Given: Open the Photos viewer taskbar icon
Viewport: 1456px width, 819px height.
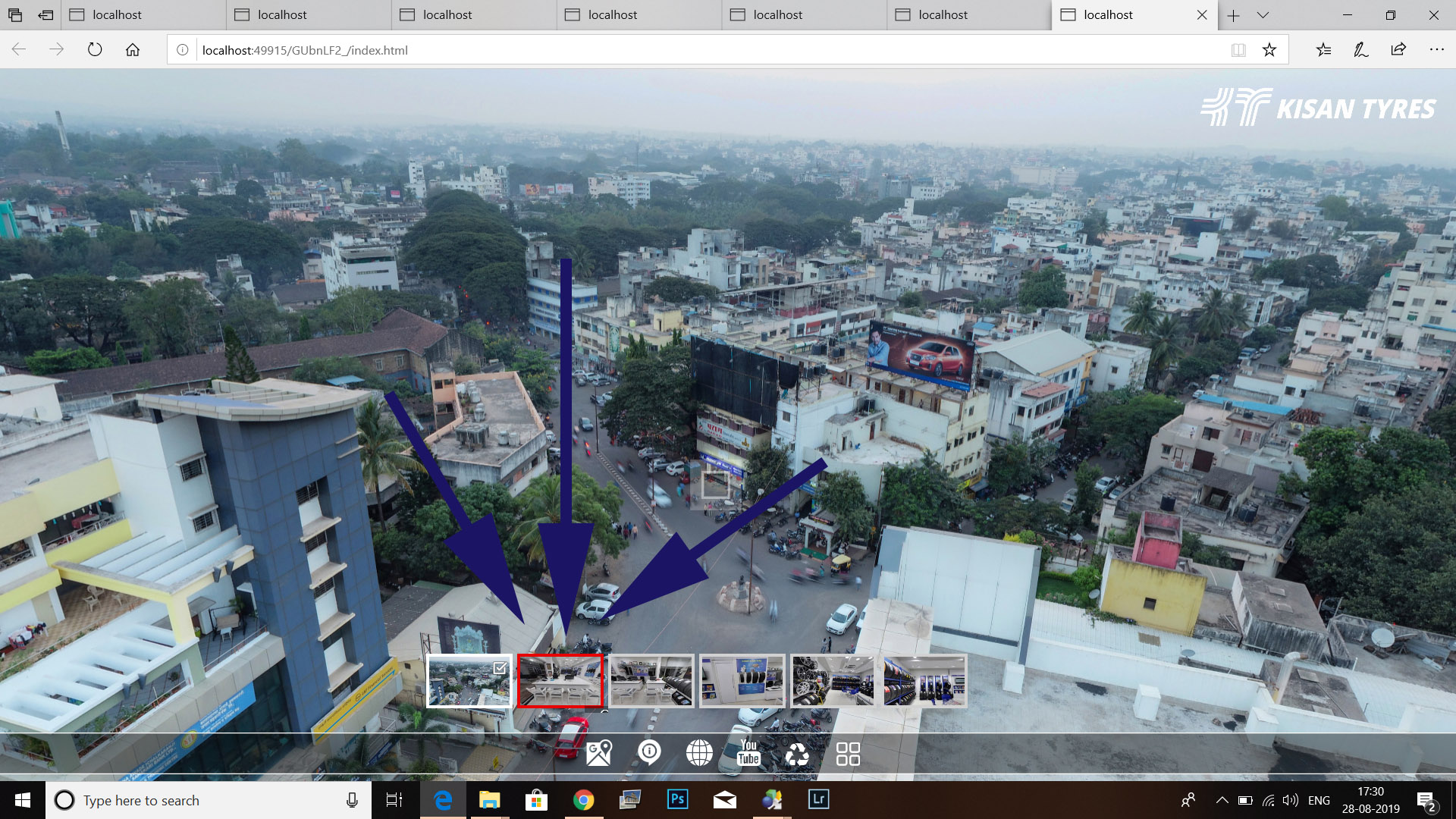Looking at the screenshot, I should coord(630,800).
